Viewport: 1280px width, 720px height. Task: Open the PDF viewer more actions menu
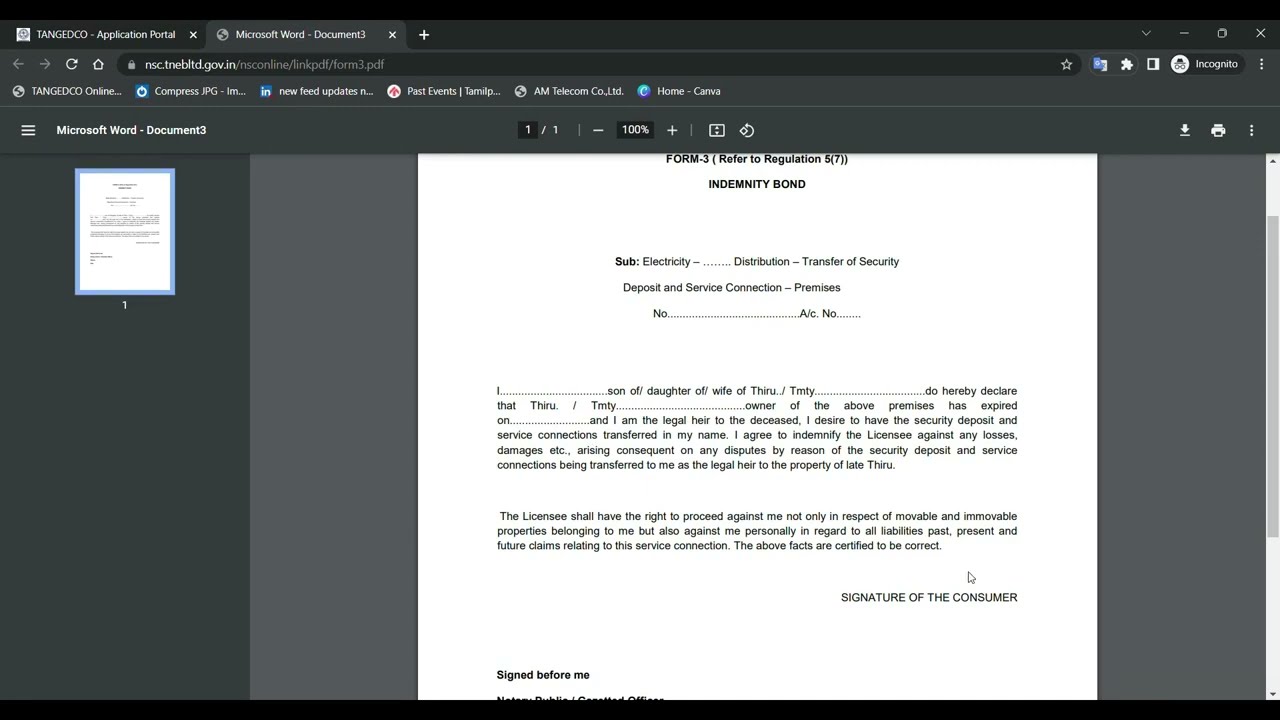point(1251,130)
